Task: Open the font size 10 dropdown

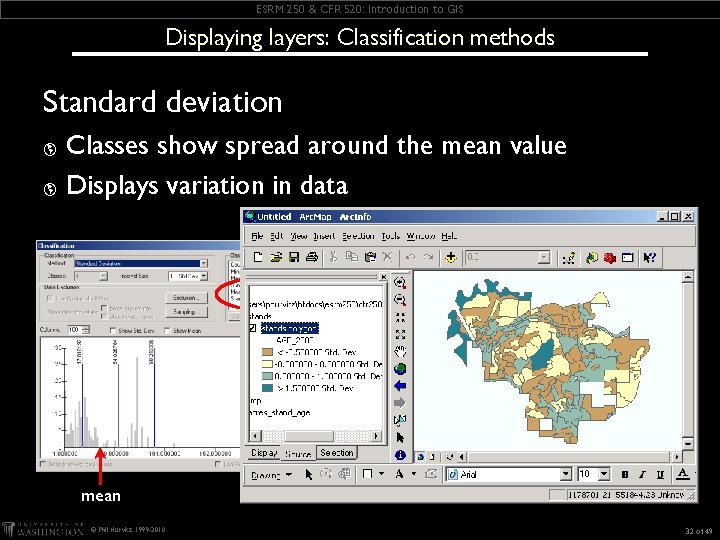Action: (x=604, y=474)
